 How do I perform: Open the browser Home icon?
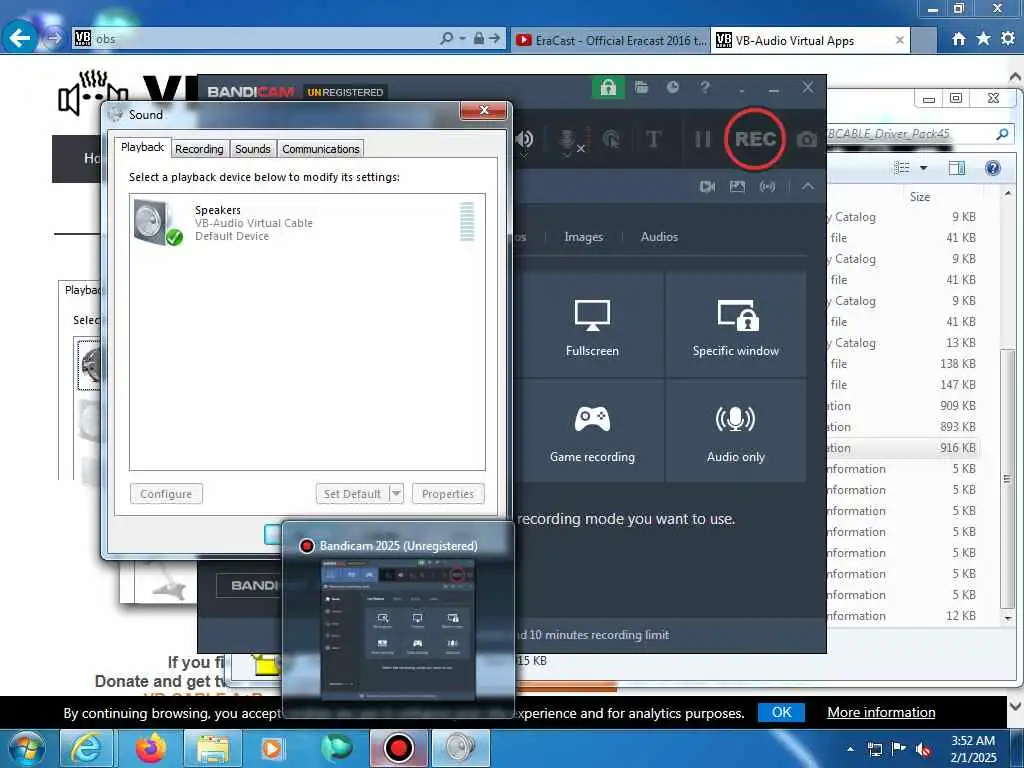click(x=958, y=39)
